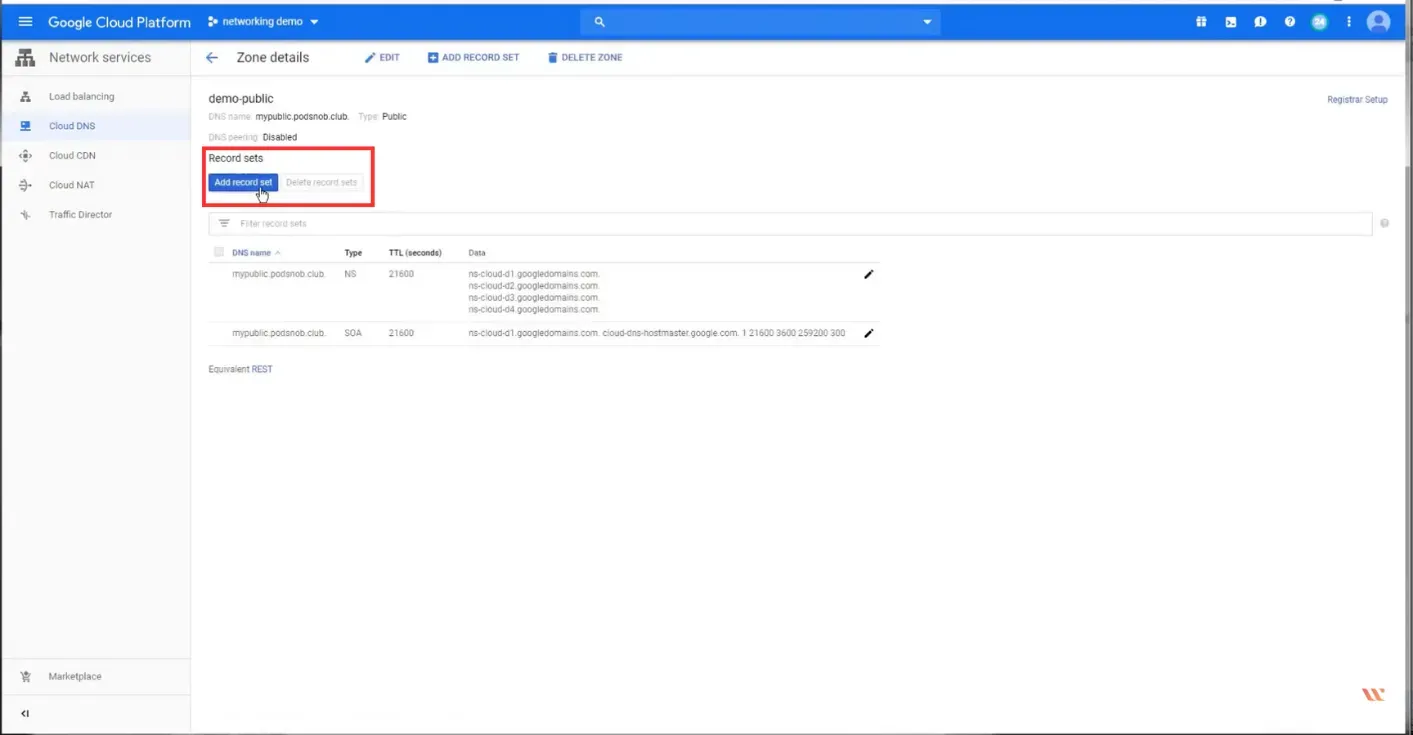Click the 21600 TTL in the NS row
The height and width of the screenshot is (735, 1413).
tap(401, 274)
